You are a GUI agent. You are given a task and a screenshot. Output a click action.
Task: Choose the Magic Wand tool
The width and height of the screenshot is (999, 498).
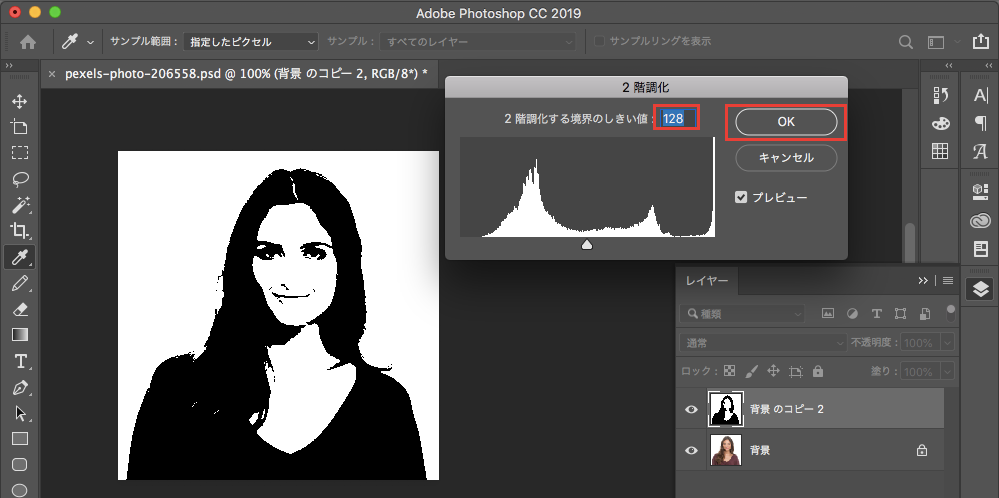19,206
